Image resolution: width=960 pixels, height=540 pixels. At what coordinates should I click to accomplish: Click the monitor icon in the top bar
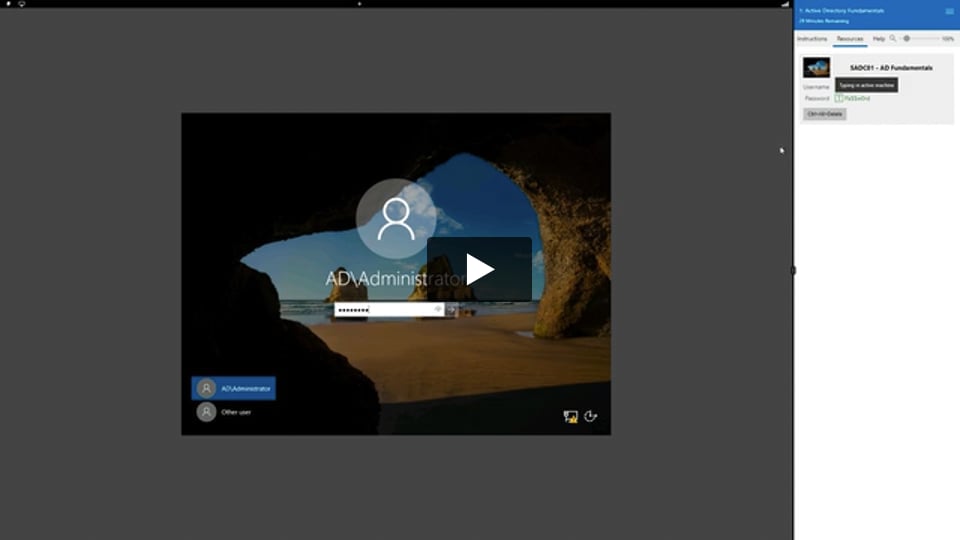(x=22, y=4)
